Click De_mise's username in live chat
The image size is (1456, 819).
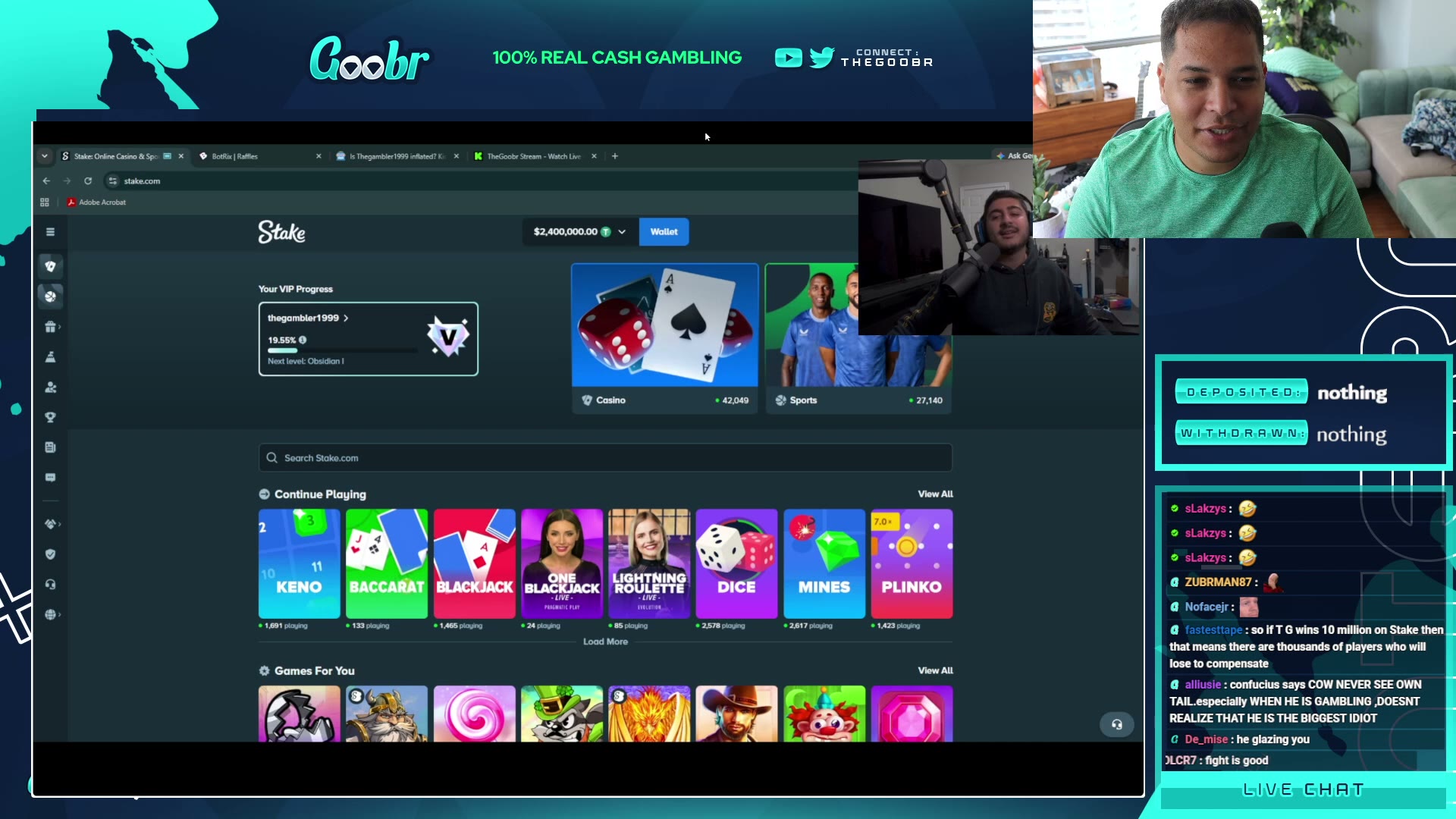coord(1206,739)
